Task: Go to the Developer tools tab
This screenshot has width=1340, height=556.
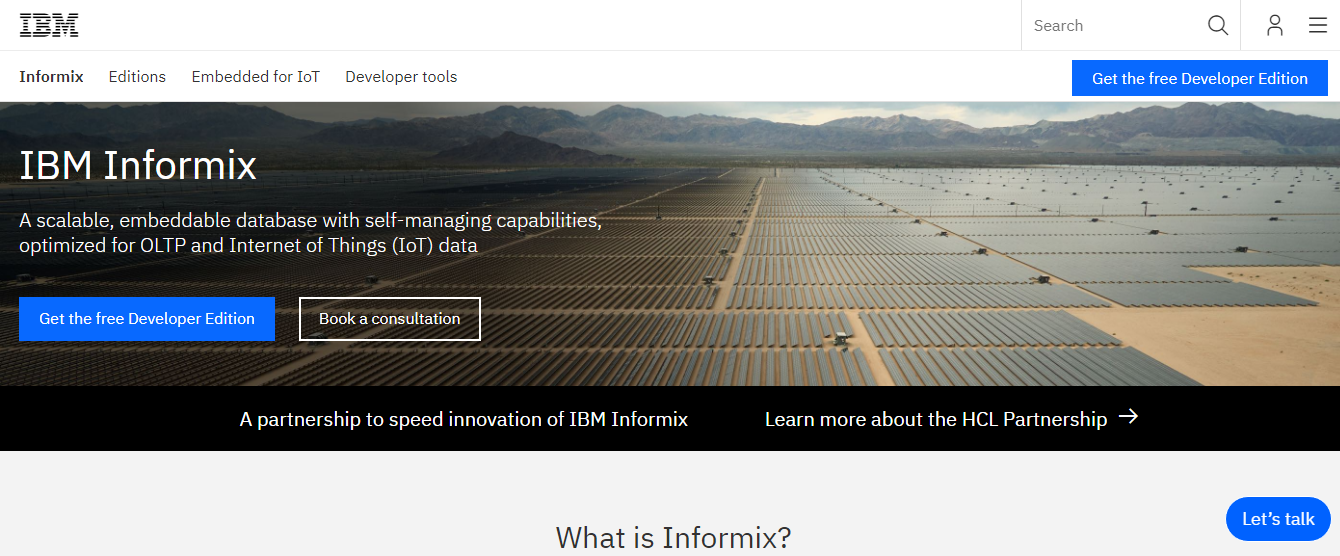Action: tap(401, 76)
